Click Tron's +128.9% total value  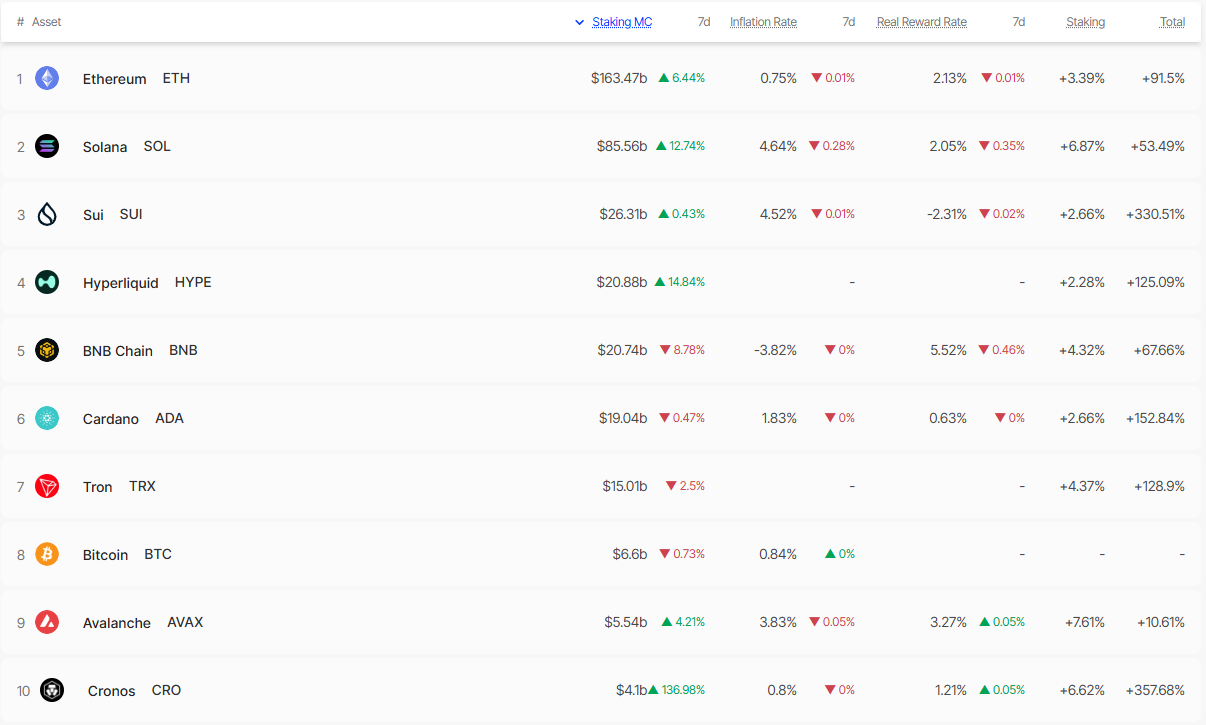click(x=1159, y=486)
